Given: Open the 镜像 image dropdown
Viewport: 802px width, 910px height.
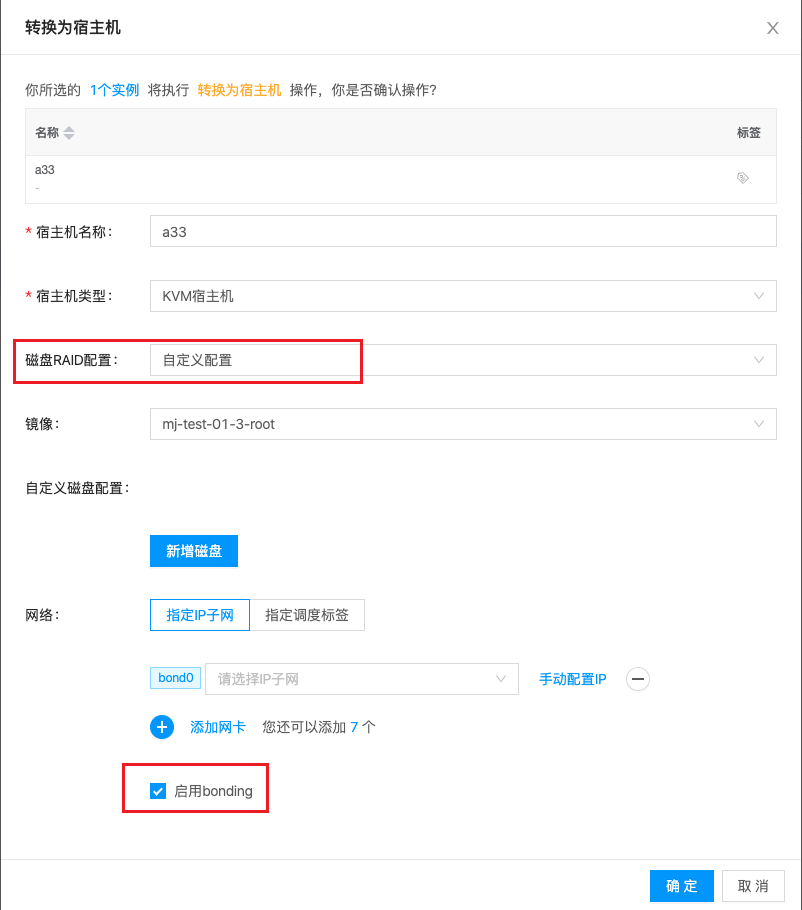Looking at the screenshot, I should (462, 424).
